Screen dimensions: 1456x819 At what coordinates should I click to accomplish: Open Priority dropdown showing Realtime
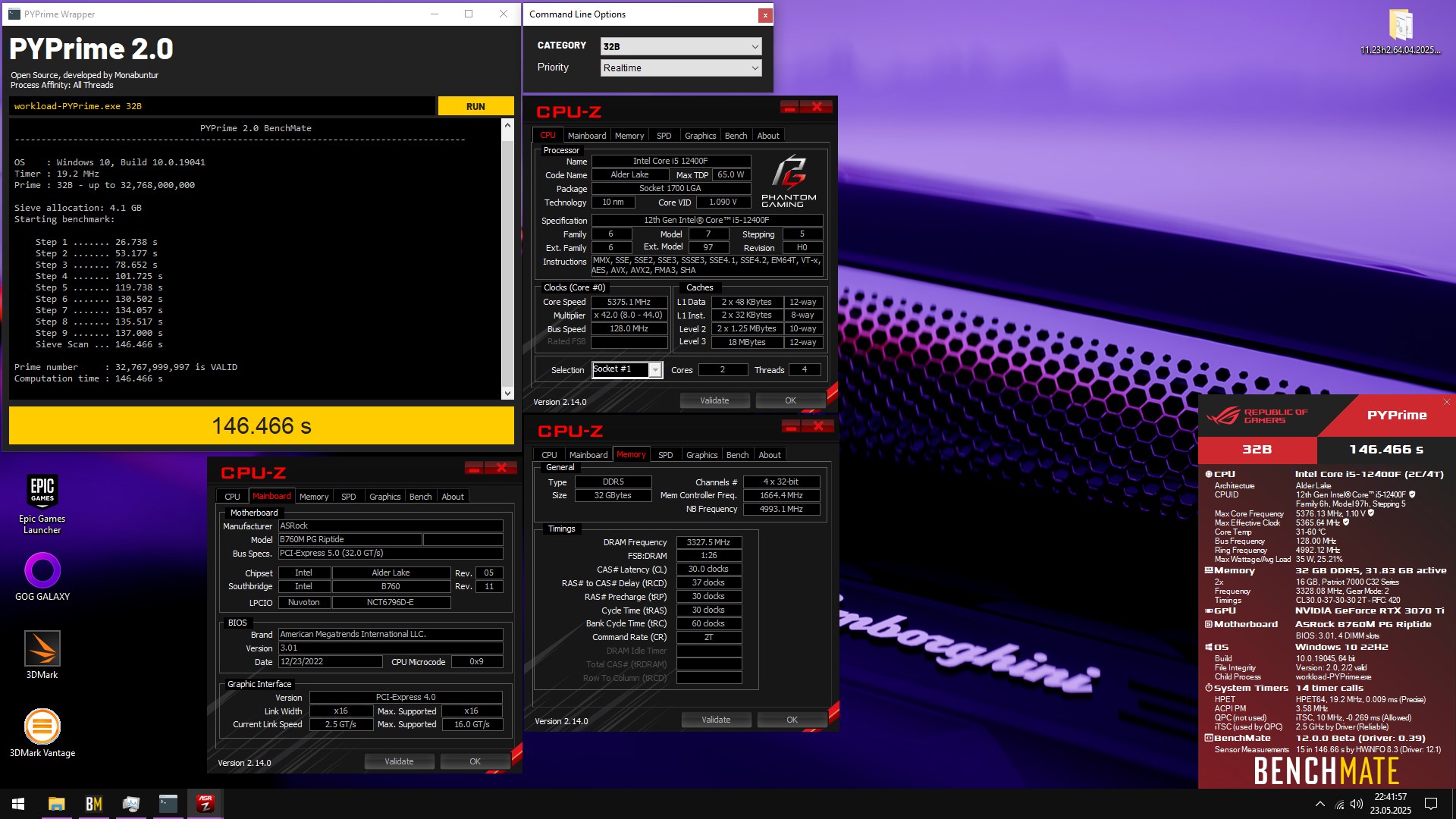[x=680, y=67]
